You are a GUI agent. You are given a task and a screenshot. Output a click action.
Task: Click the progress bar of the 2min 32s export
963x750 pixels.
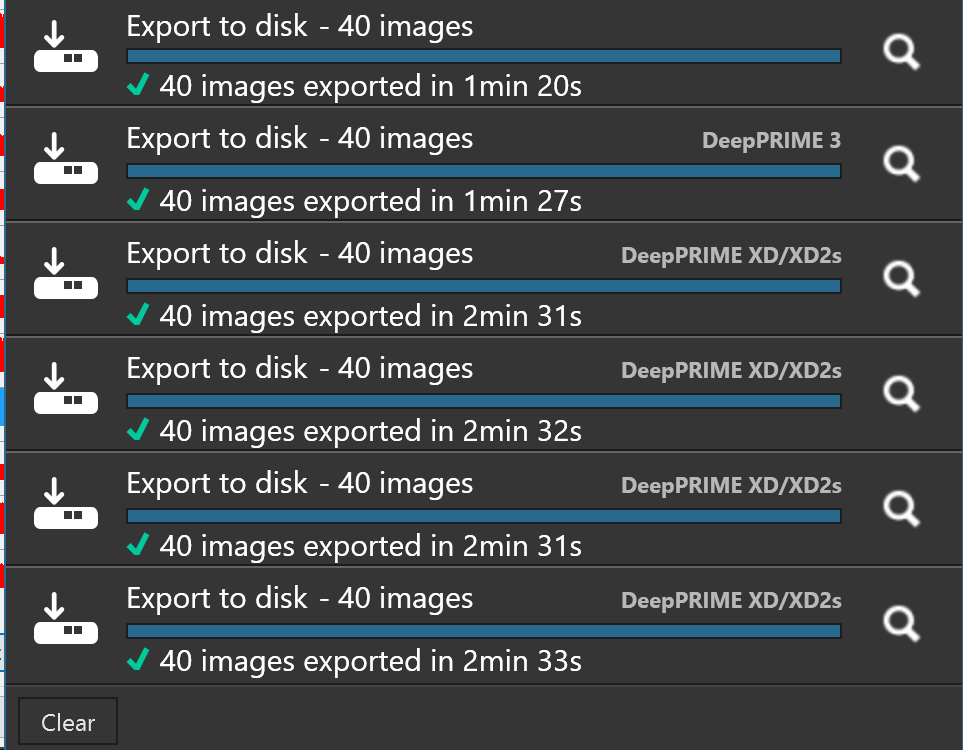(484, 402)
